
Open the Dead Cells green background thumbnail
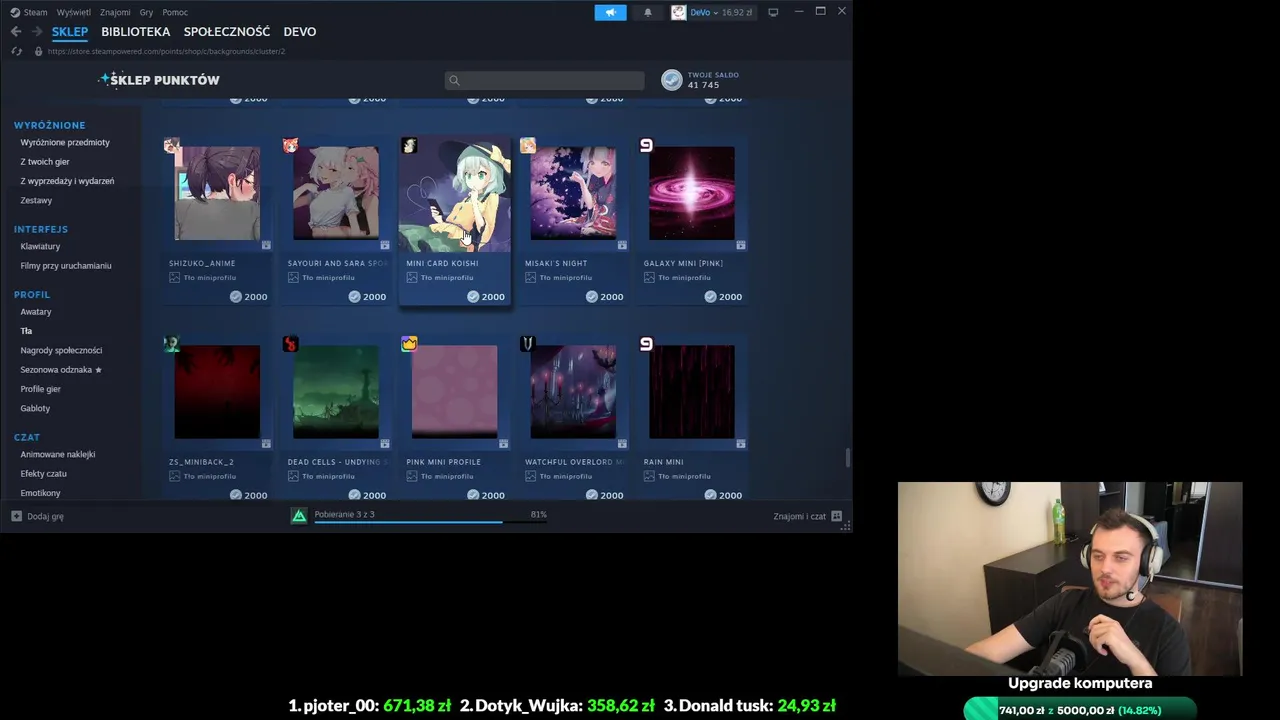(336, 392)
